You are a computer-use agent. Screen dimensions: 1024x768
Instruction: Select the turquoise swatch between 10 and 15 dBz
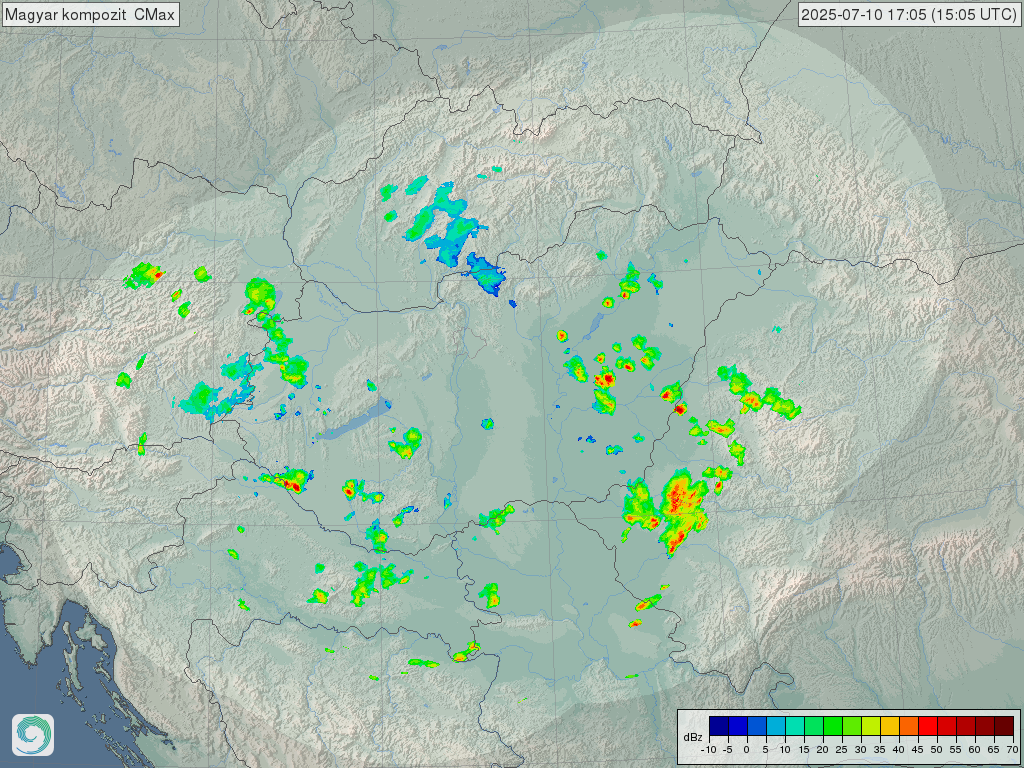click(x=795, y=726)
